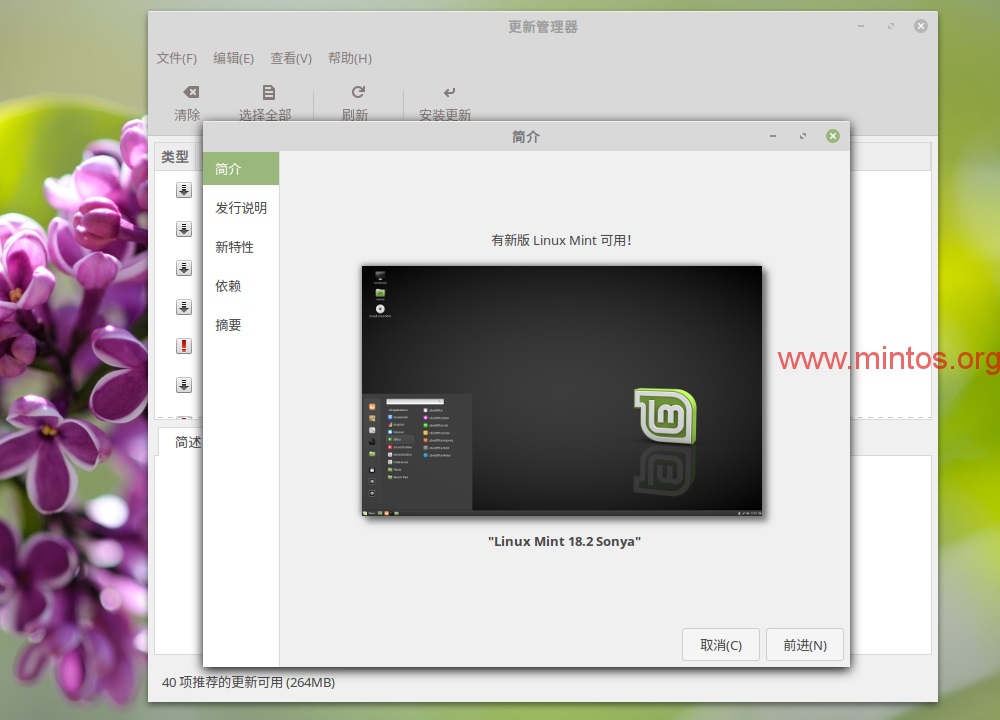
Task: Open the 编辑(E) menu in Update Manager
Action: 233,59
